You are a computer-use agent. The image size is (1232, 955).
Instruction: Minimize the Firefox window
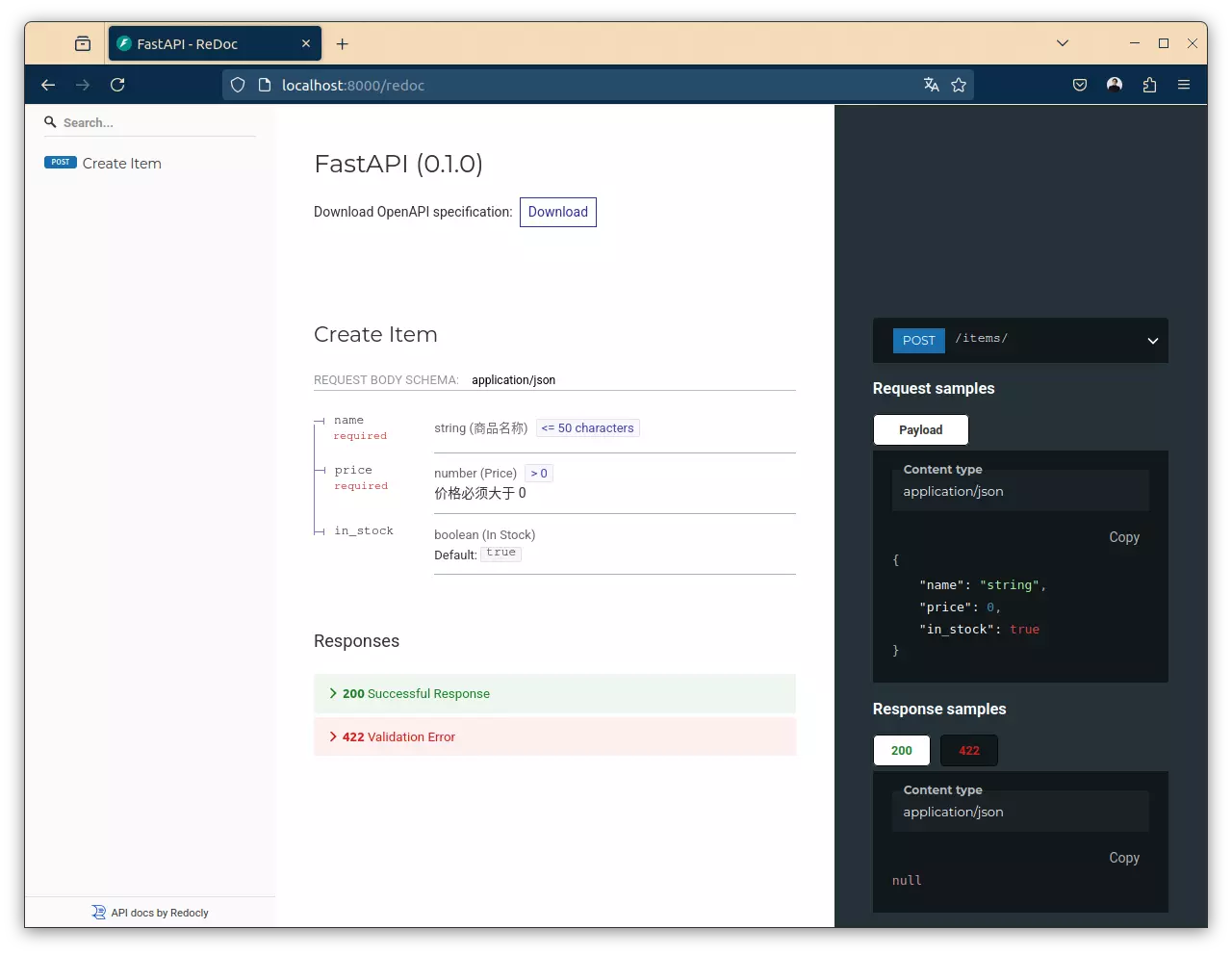[1135, 43]
